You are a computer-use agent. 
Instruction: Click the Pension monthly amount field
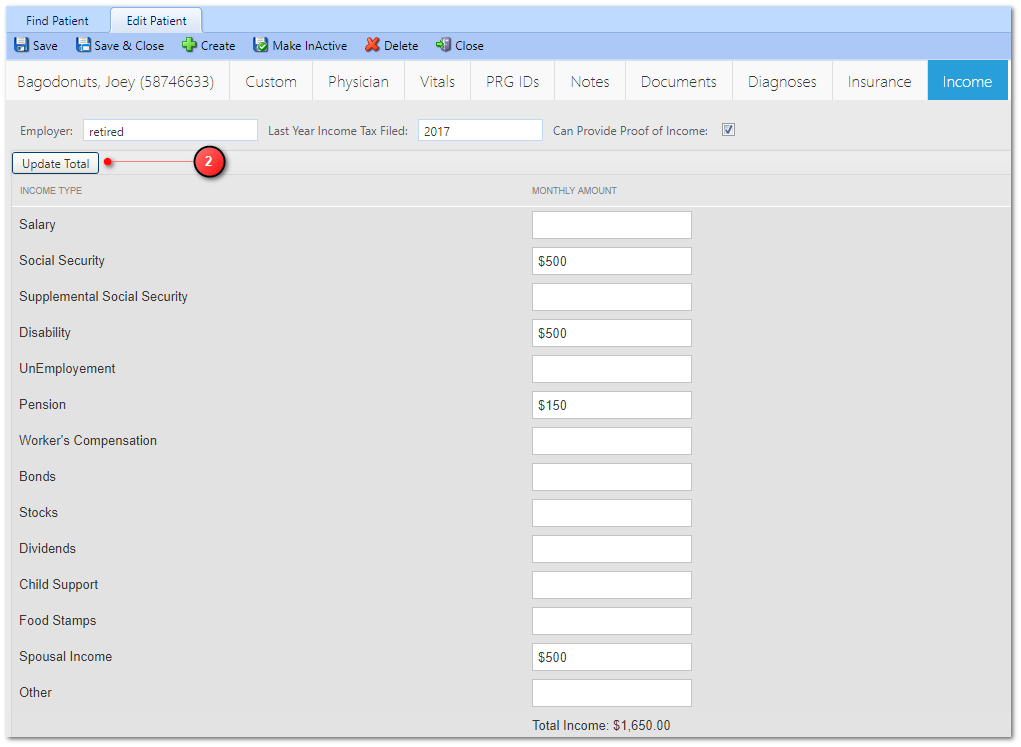pos(611,405)
